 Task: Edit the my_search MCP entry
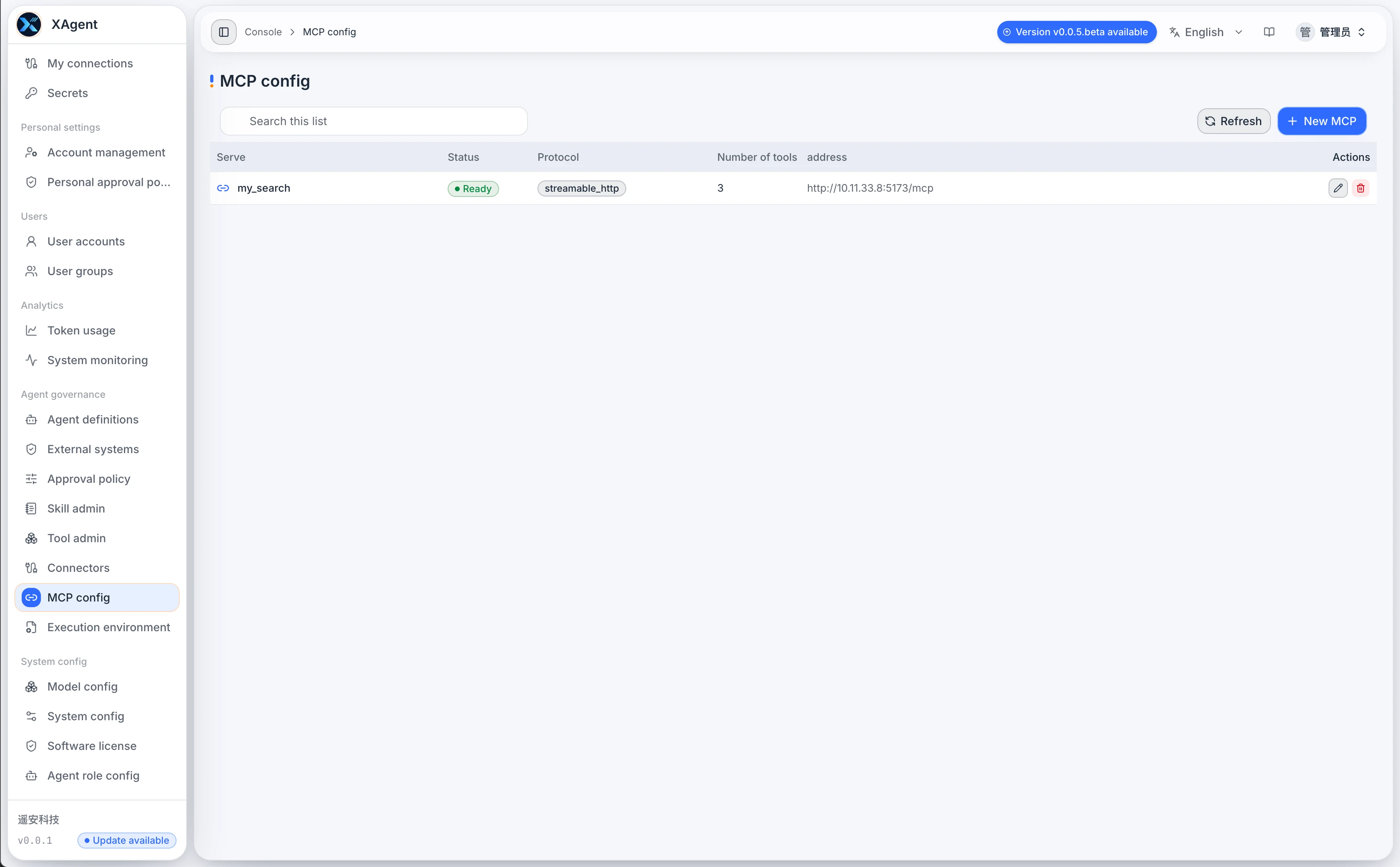pos(1337,188)
